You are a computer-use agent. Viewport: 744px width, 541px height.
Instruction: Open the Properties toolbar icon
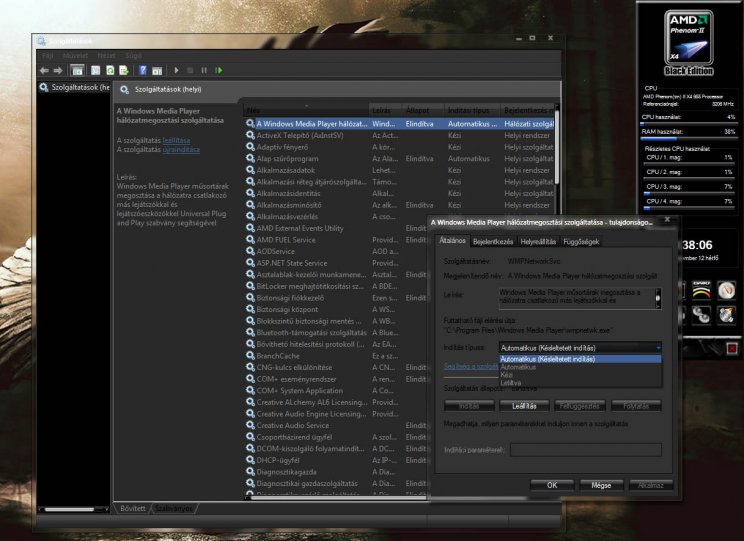pyautogui.click(x=95, y=70)
